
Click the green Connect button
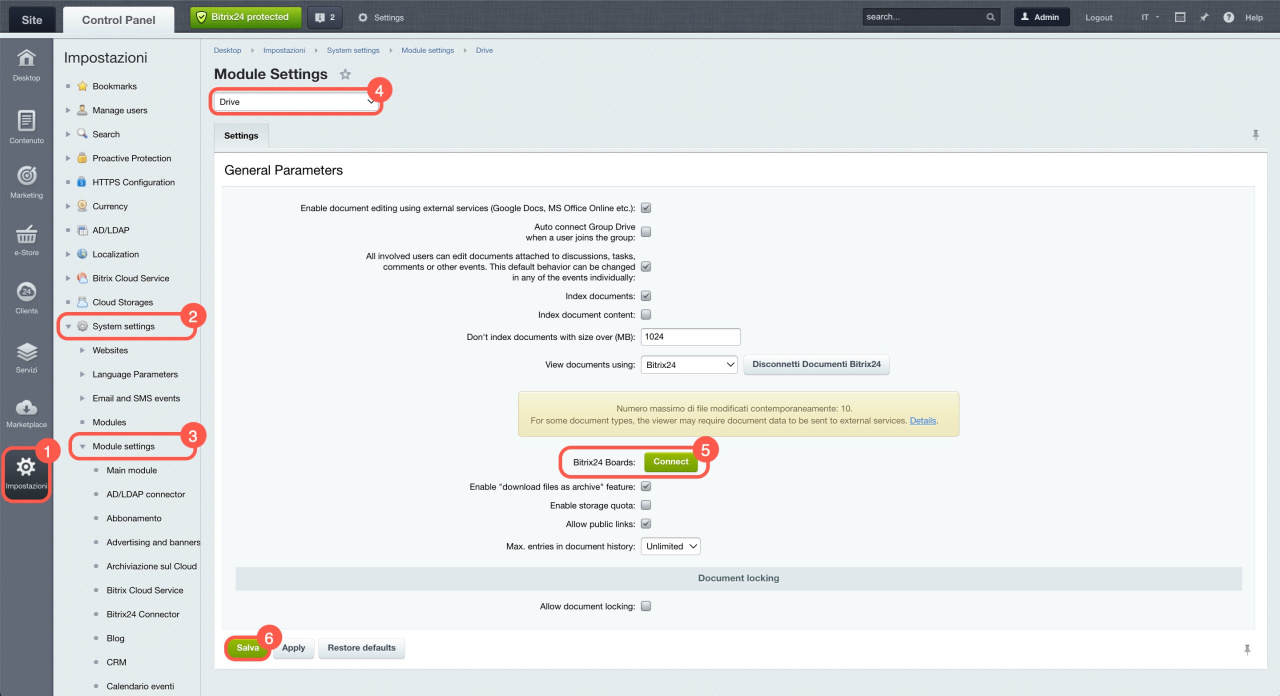pos(671,462)
